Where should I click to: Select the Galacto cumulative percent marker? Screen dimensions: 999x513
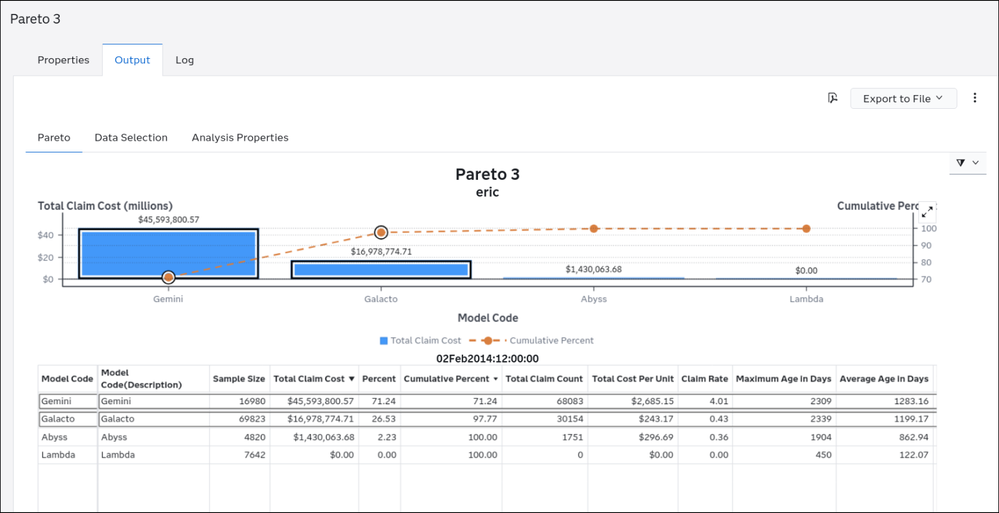(381, 232)
